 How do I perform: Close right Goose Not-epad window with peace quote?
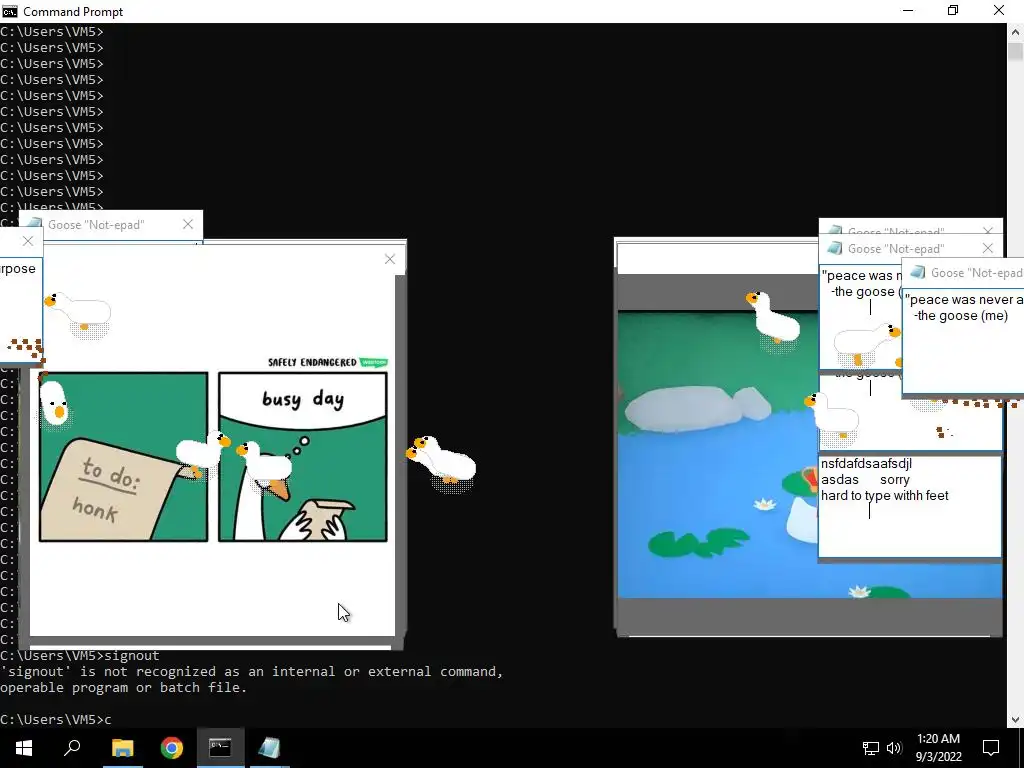point(987,248)
